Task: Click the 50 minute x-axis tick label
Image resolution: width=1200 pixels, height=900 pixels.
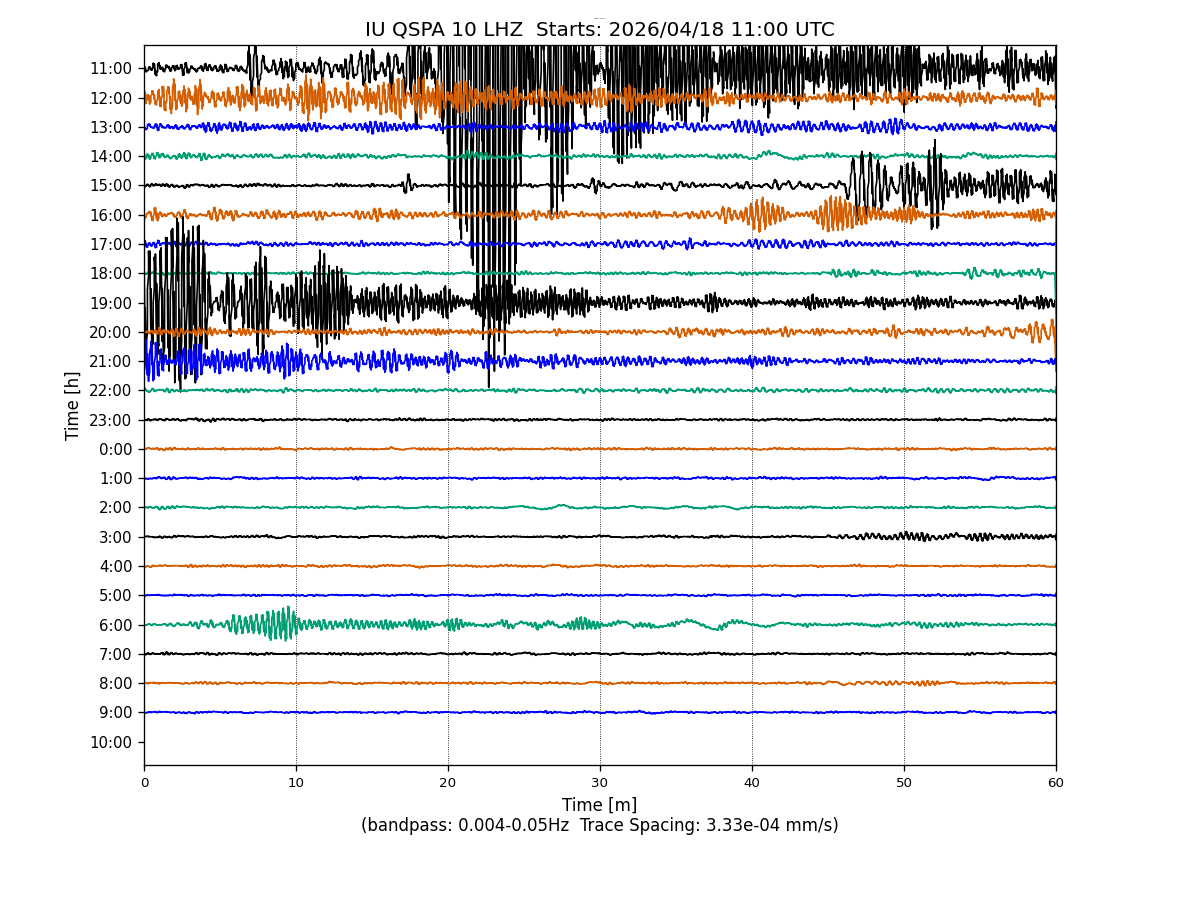Action: point(904,783)
